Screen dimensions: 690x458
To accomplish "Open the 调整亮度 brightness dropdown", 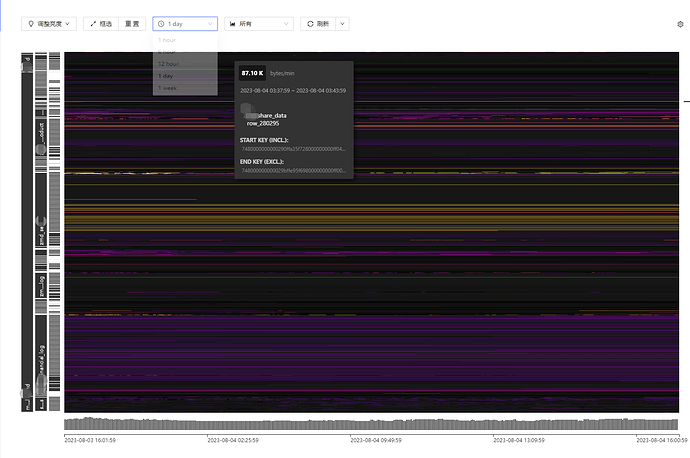I will click(x=49, y=23).
